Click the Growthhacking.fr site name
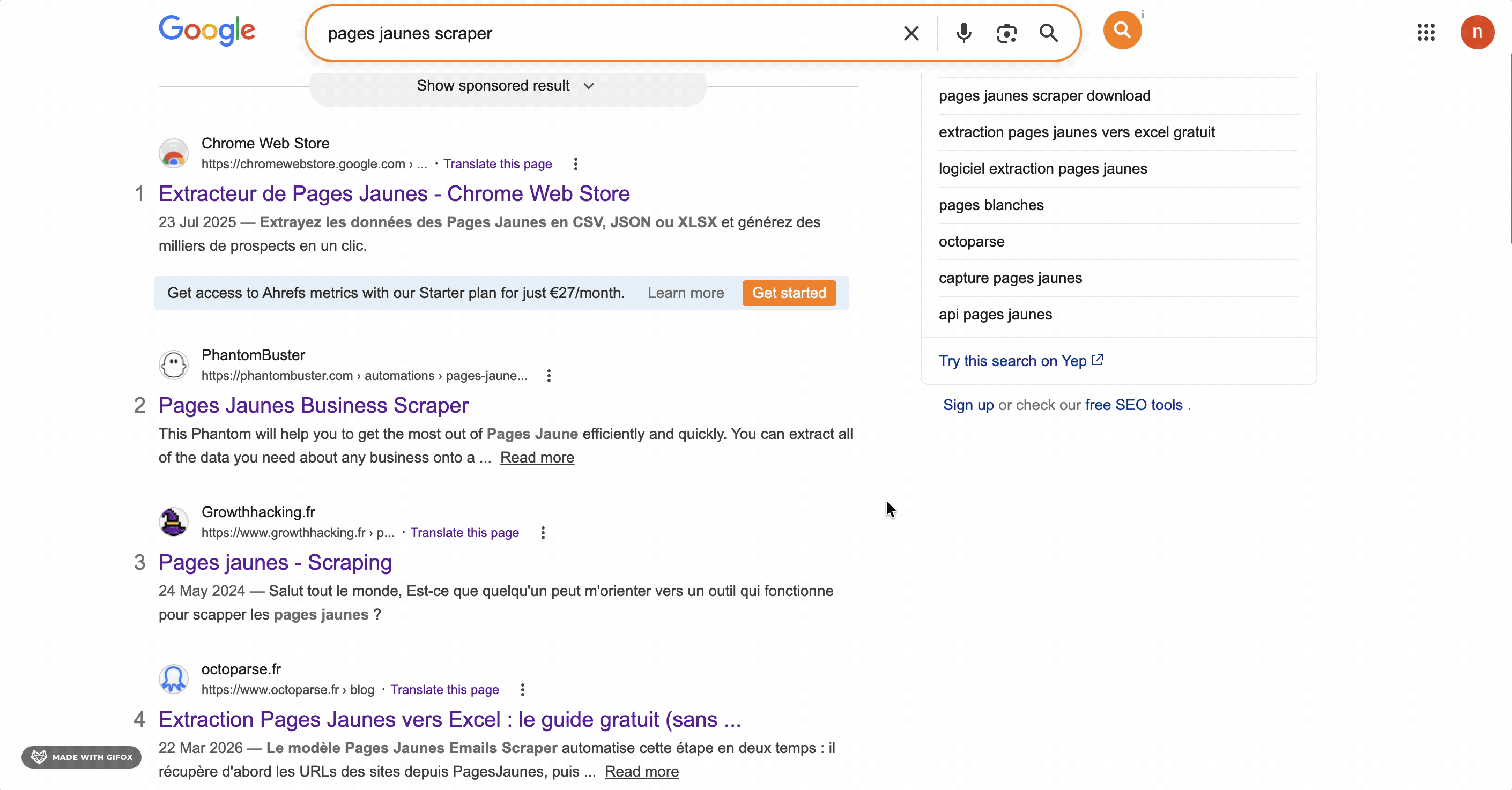The width and height of the screenshot is (1512, 790). click(x=258, y=512)
